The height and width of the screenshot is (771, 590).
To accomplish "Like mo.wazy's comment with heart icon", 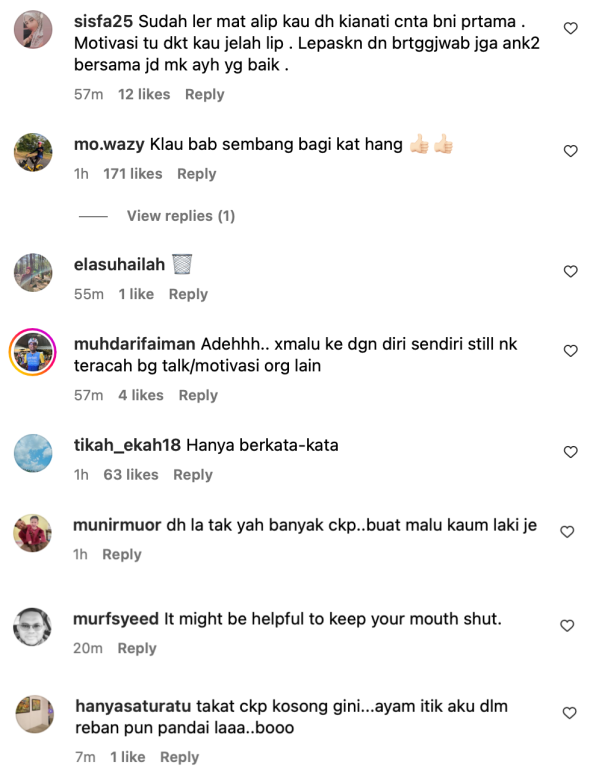I will [570, 151].
